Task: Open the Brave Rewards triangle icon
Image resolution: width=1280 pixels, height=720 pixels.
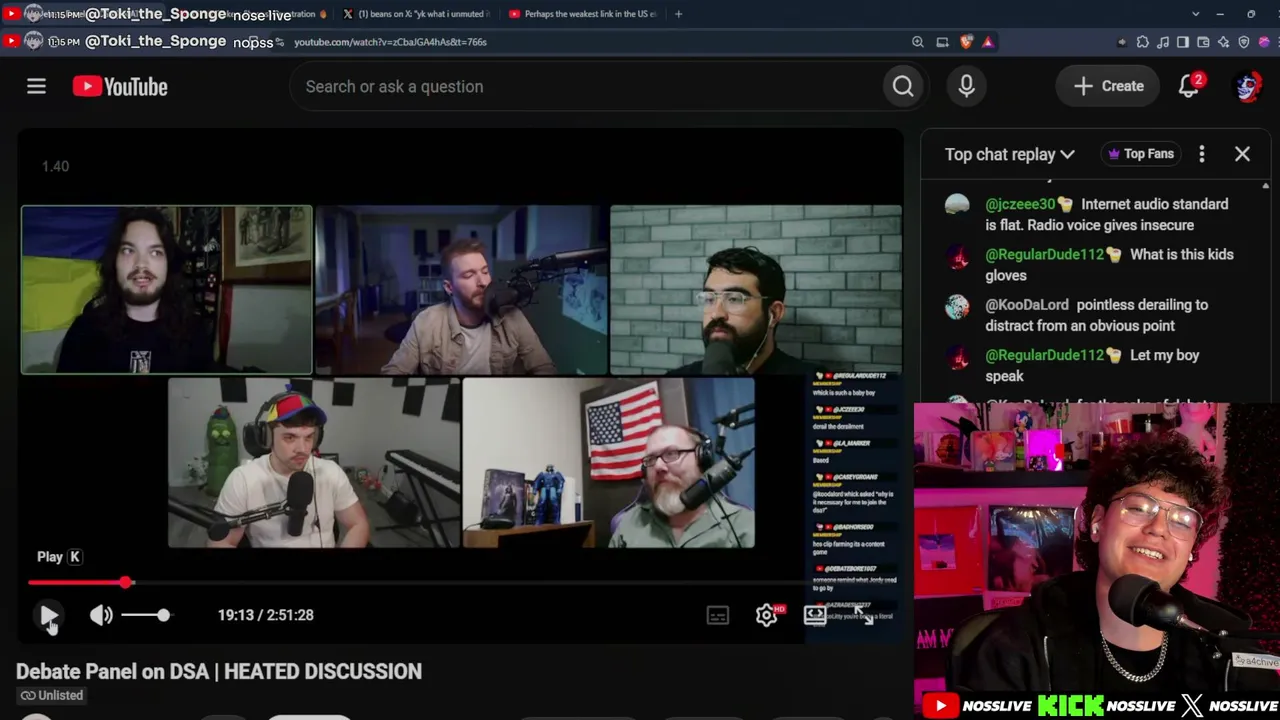Action: (x=987, y=42)
